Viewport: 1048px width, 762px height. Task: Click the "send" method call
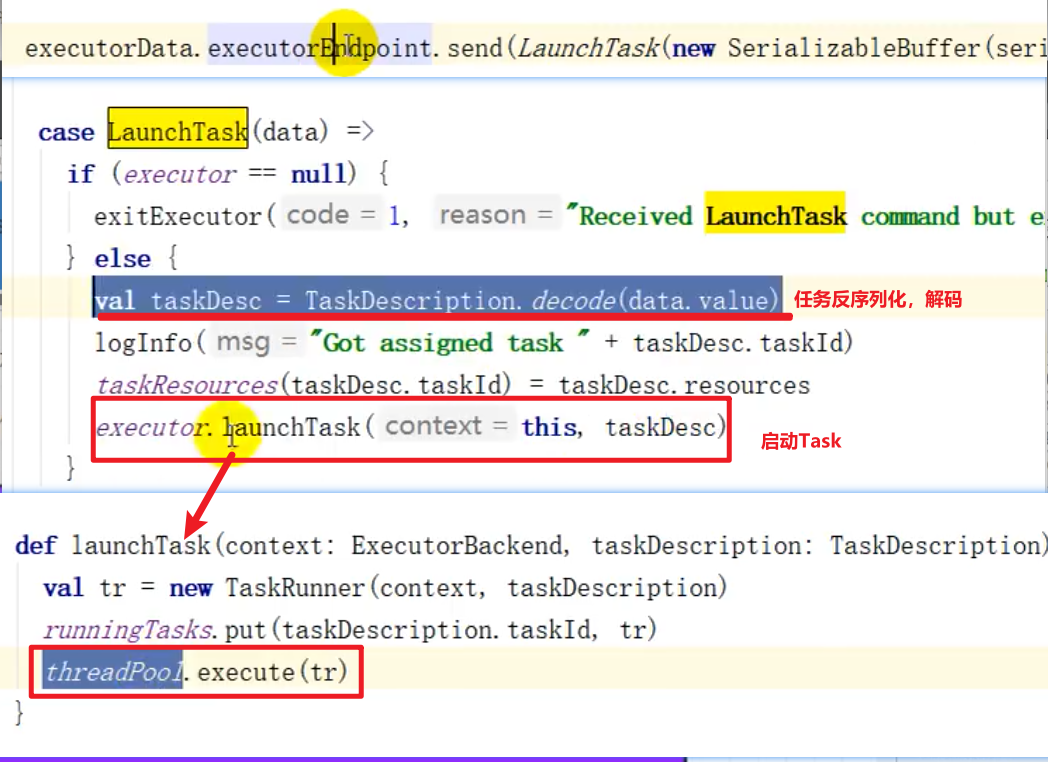(475, 48)
